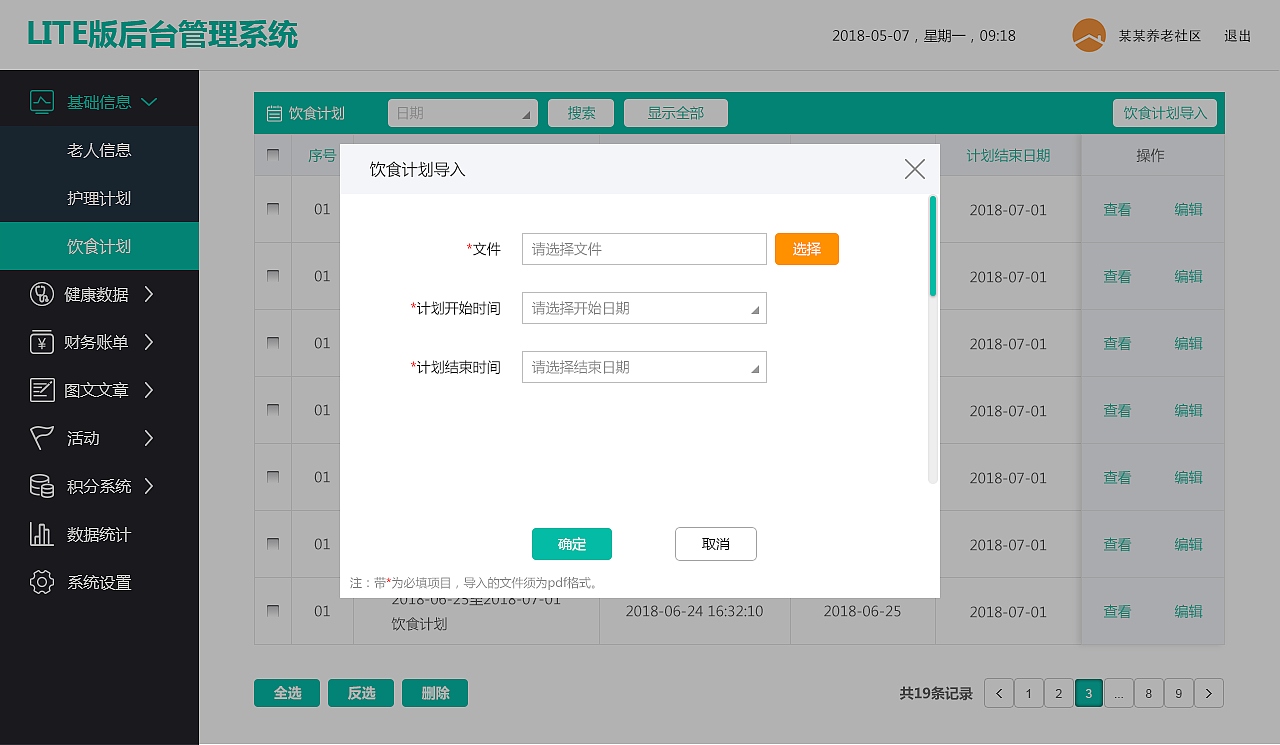This screenshot has width=1280, height=745.
Task: Select the 基础信息 sidebar icon
Action: 41,100
